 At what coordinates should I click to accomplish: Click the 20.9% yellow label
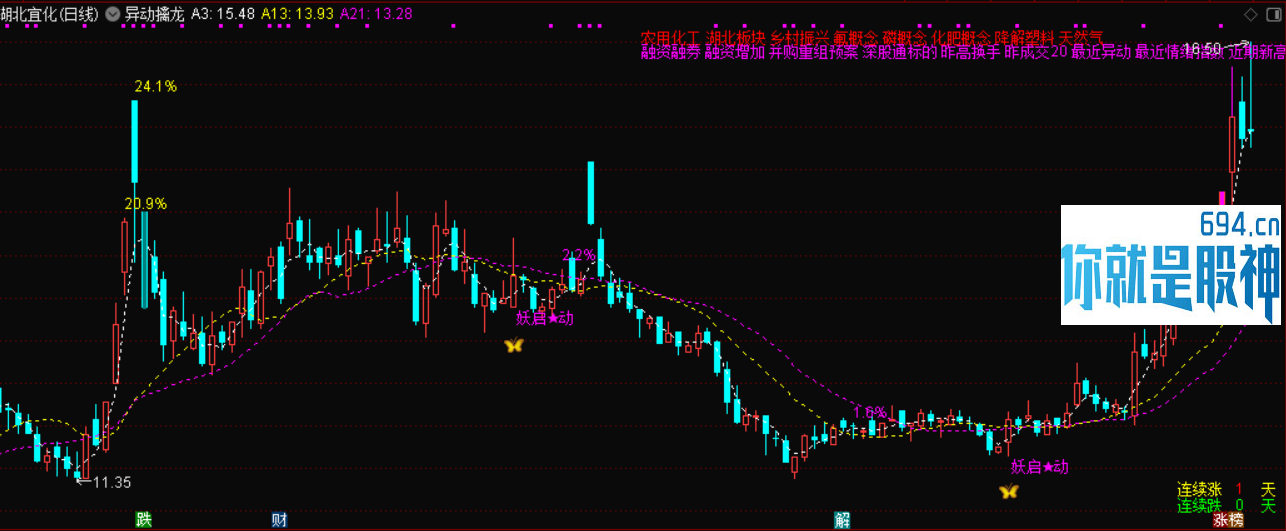[145, 203]
